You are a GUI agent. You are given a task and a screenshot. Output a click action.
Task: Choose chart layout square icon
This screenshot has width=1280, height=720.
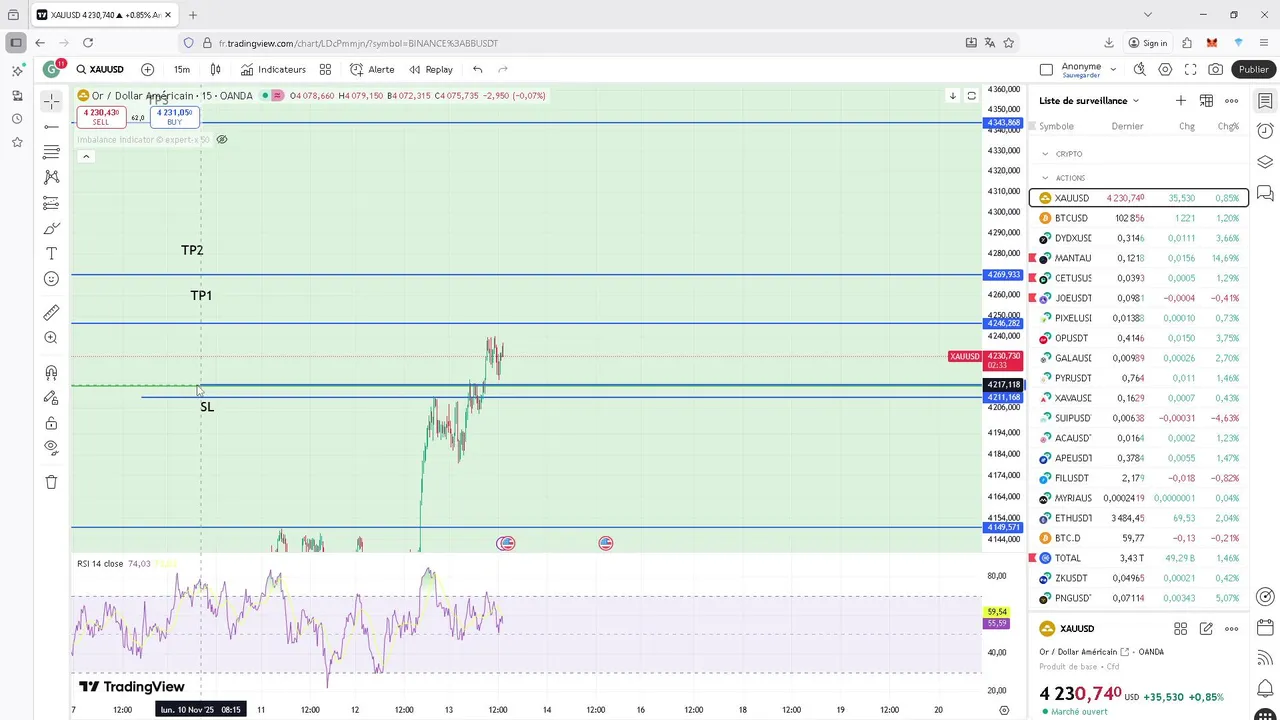pyautogui.click(x=1046, y=69)
